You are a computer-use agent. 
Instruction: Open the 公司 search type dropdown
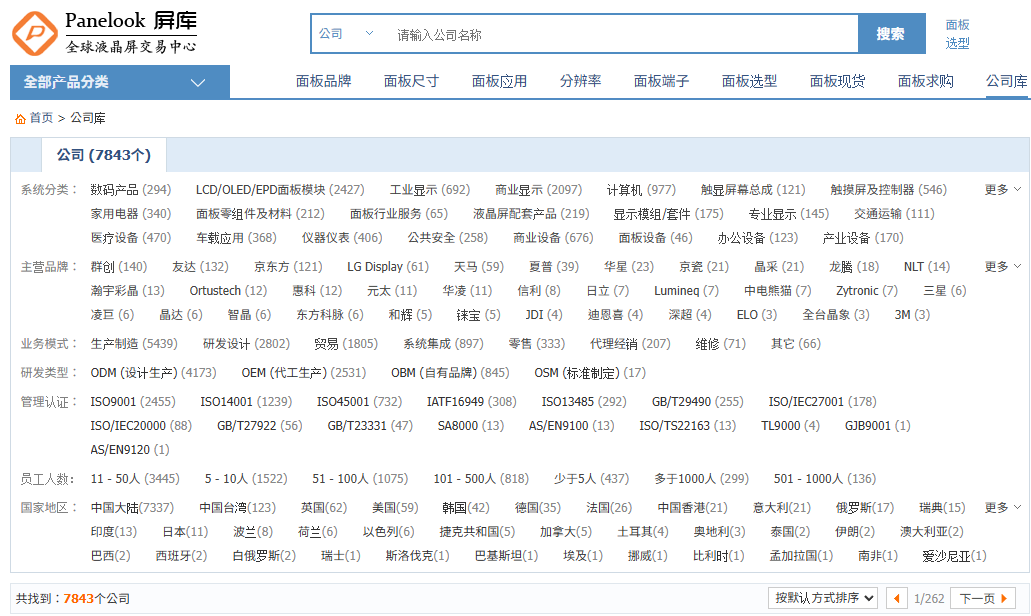[x=346, y=34]
